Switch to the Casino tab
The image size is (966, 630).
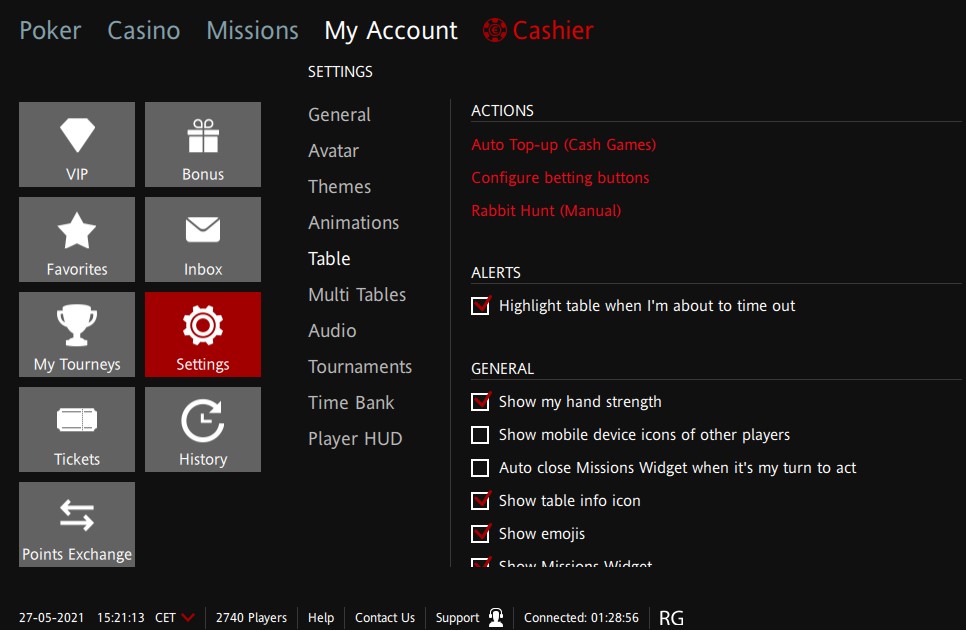click(144, 30)
